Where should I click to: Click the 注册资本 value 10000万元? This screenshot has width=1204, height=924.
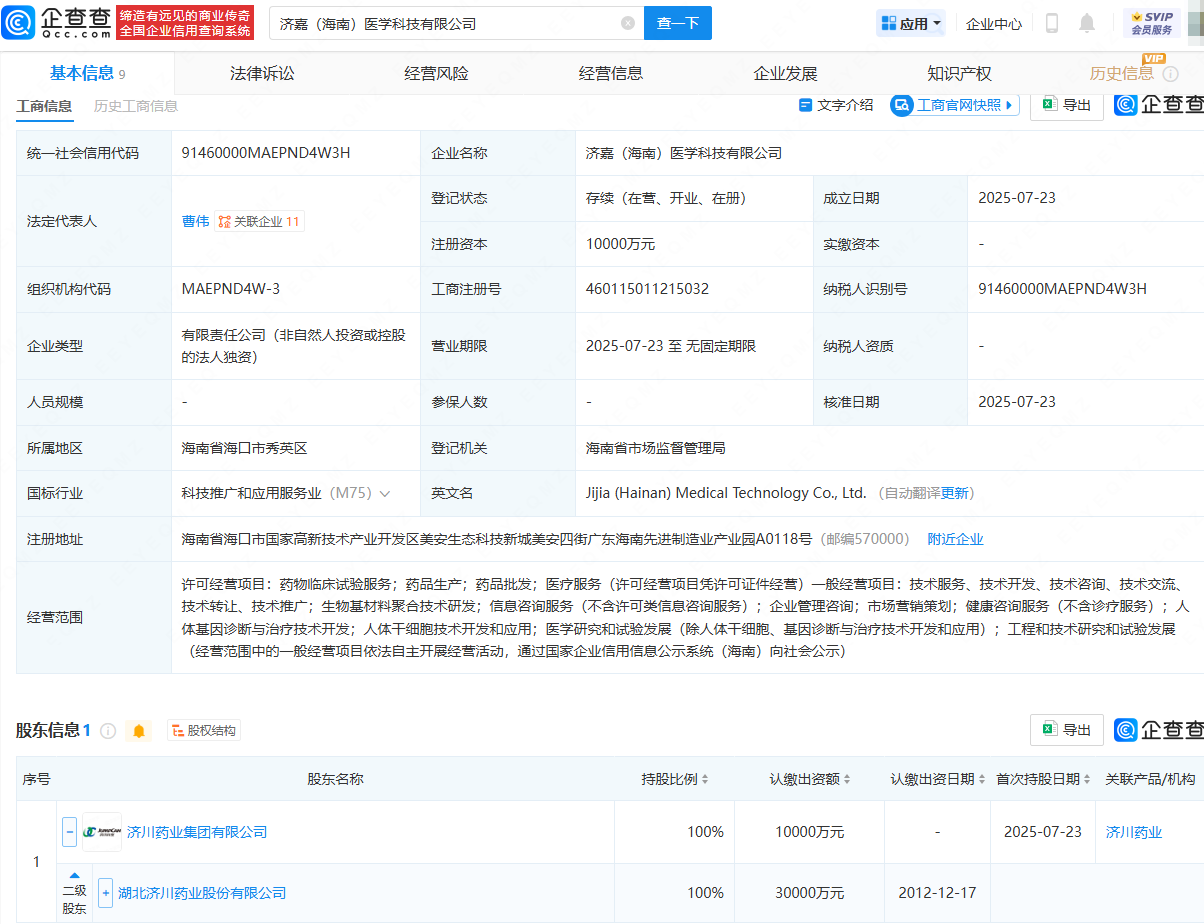(621, 244)
